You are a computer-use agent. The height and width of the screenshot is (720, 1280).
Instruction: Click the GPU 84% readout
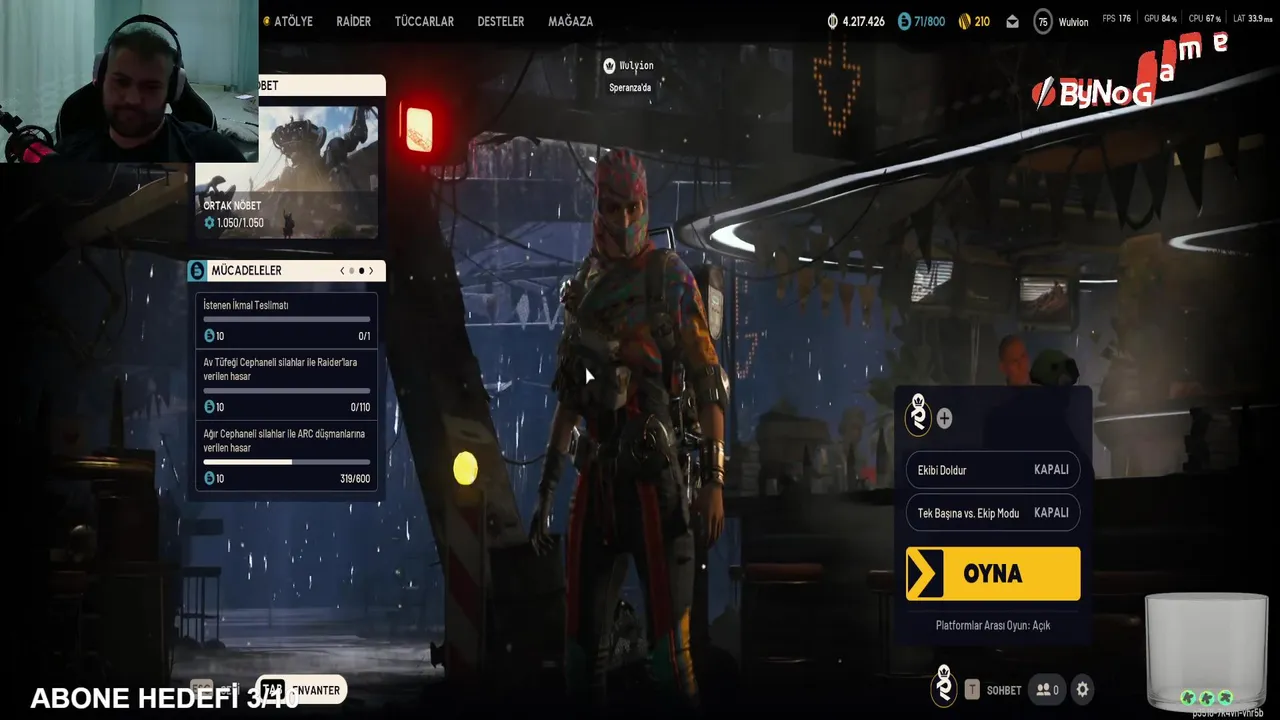(x=1160, y=19)
